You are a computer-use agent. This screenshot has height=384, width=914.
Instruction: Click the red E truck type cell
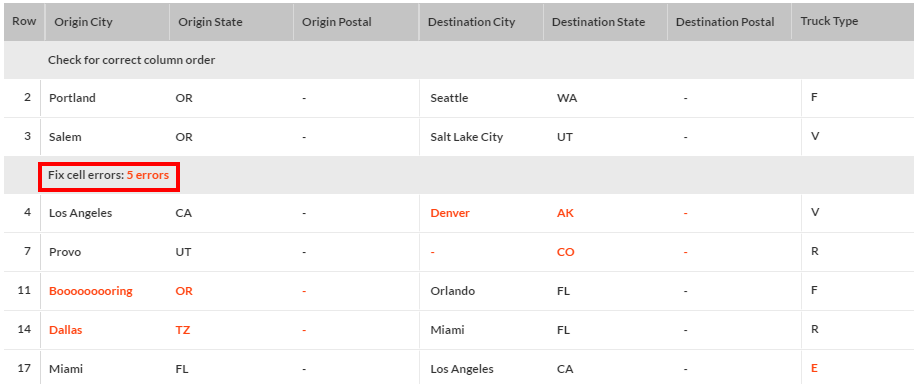814,368
